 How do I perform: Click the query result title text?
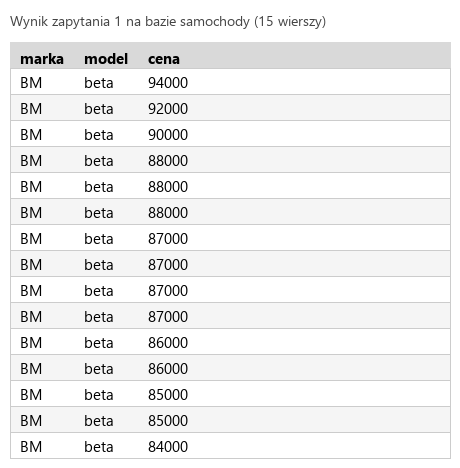(168, 22)
